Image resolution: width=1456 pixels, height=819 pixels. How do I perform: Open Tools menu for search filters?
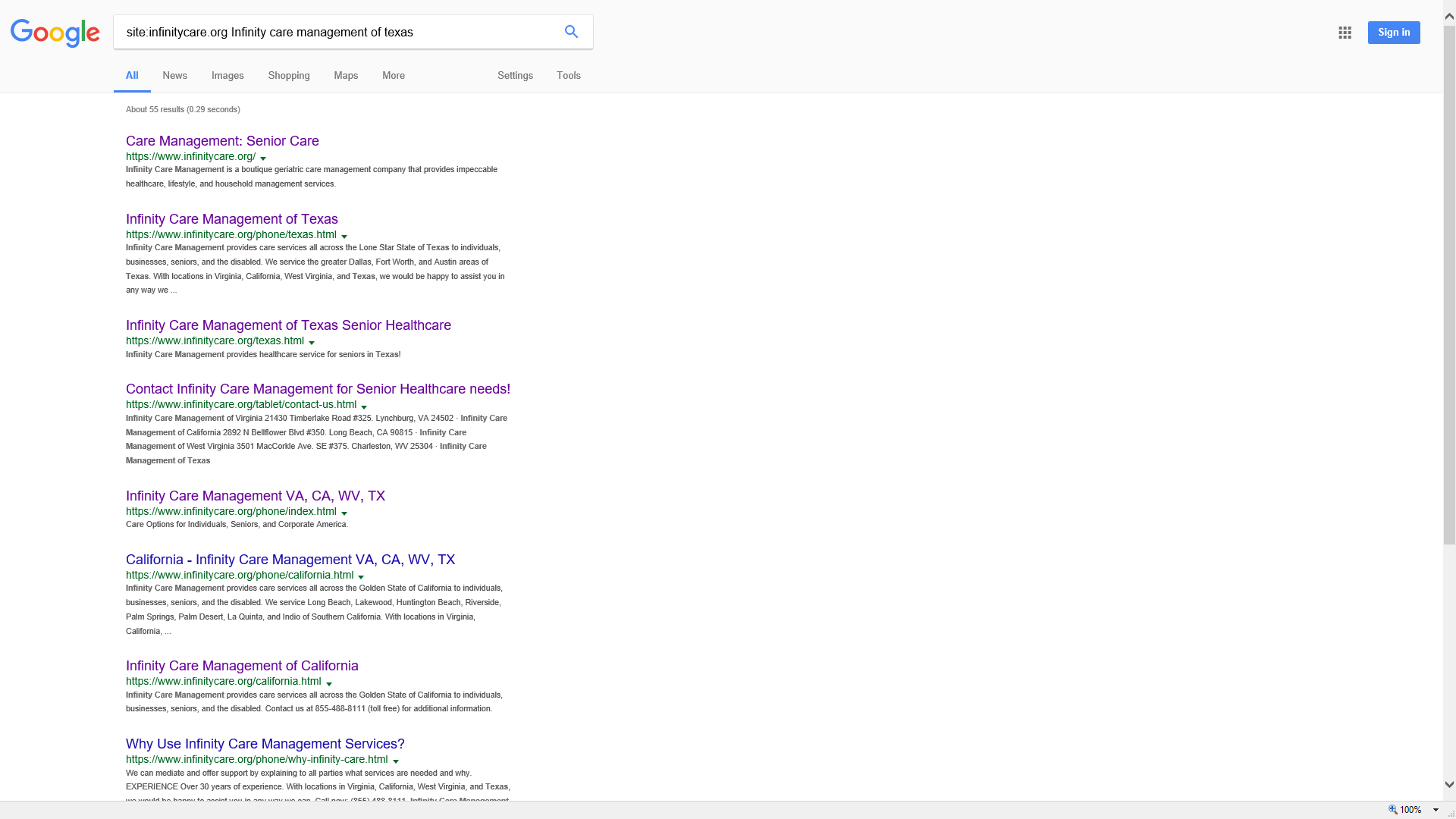[x=568, y=75]
